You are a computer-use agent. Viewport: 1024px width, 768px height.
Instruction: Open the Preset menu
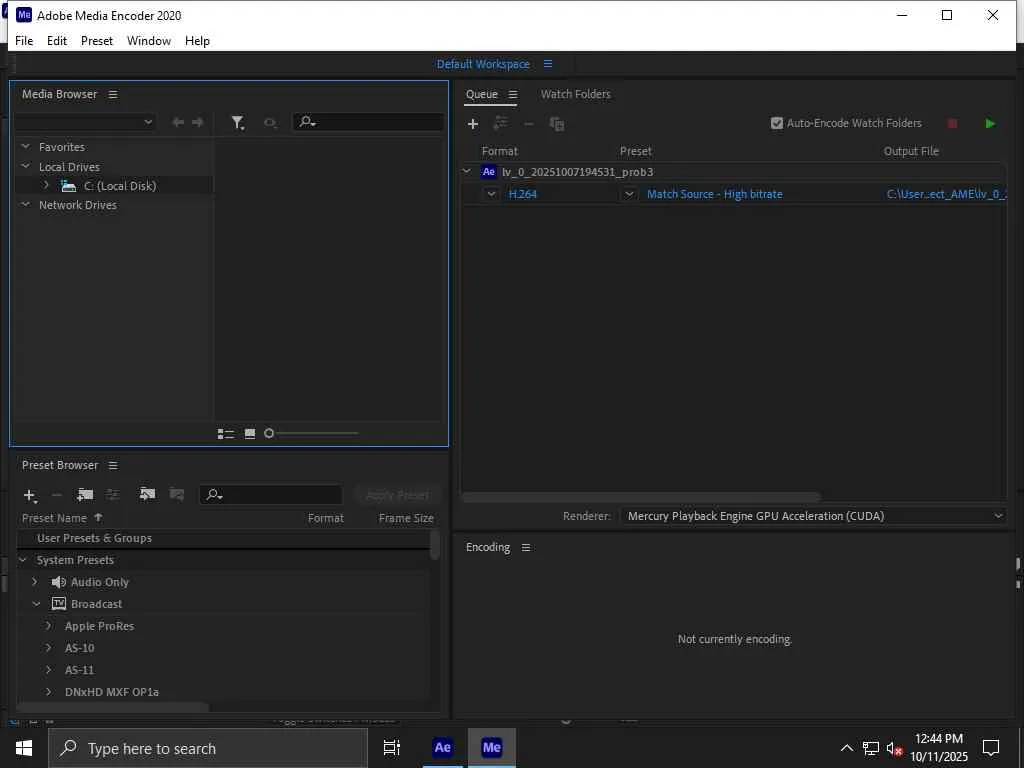pos(97,40)
